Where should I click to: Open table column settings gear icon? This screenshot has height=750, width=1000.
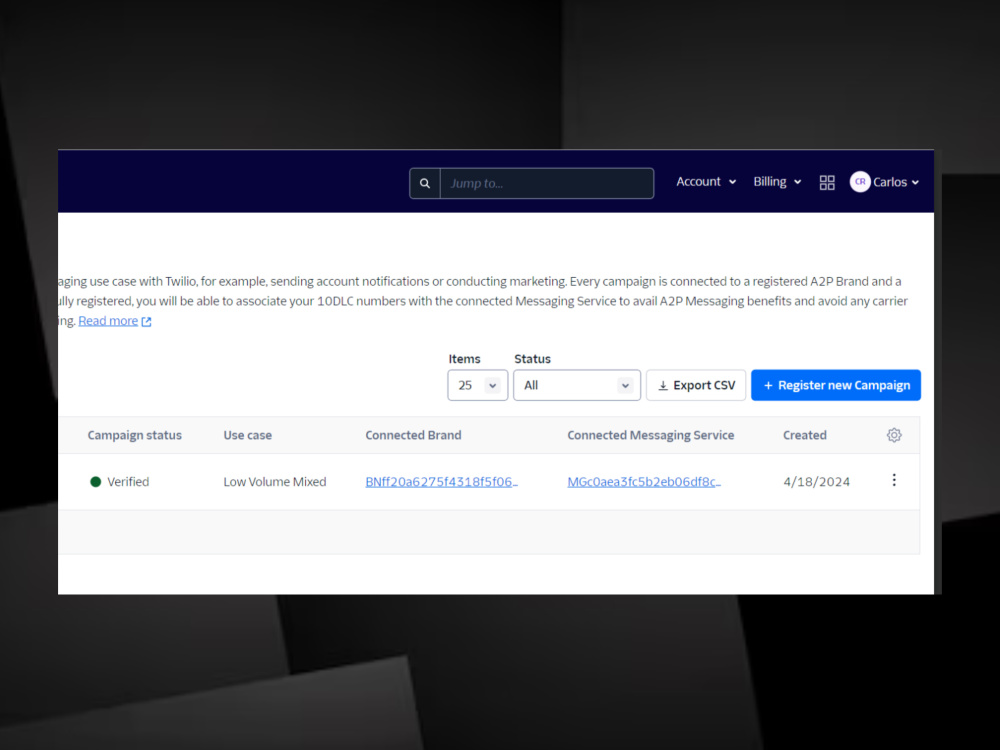coord(894,435)
